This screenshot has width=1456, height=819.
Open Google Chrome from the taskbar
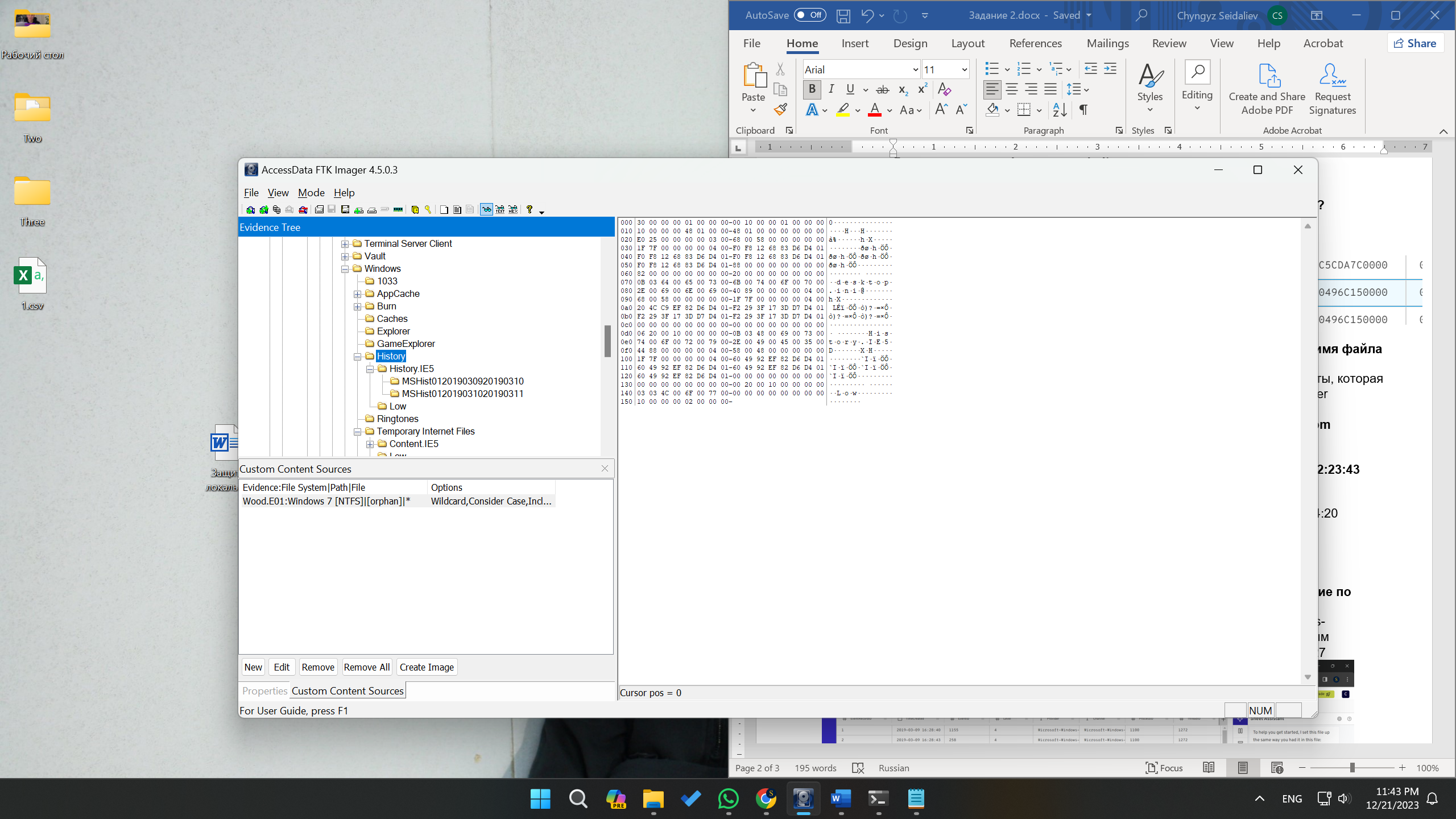pyautogui.click(x=766, y=799)
